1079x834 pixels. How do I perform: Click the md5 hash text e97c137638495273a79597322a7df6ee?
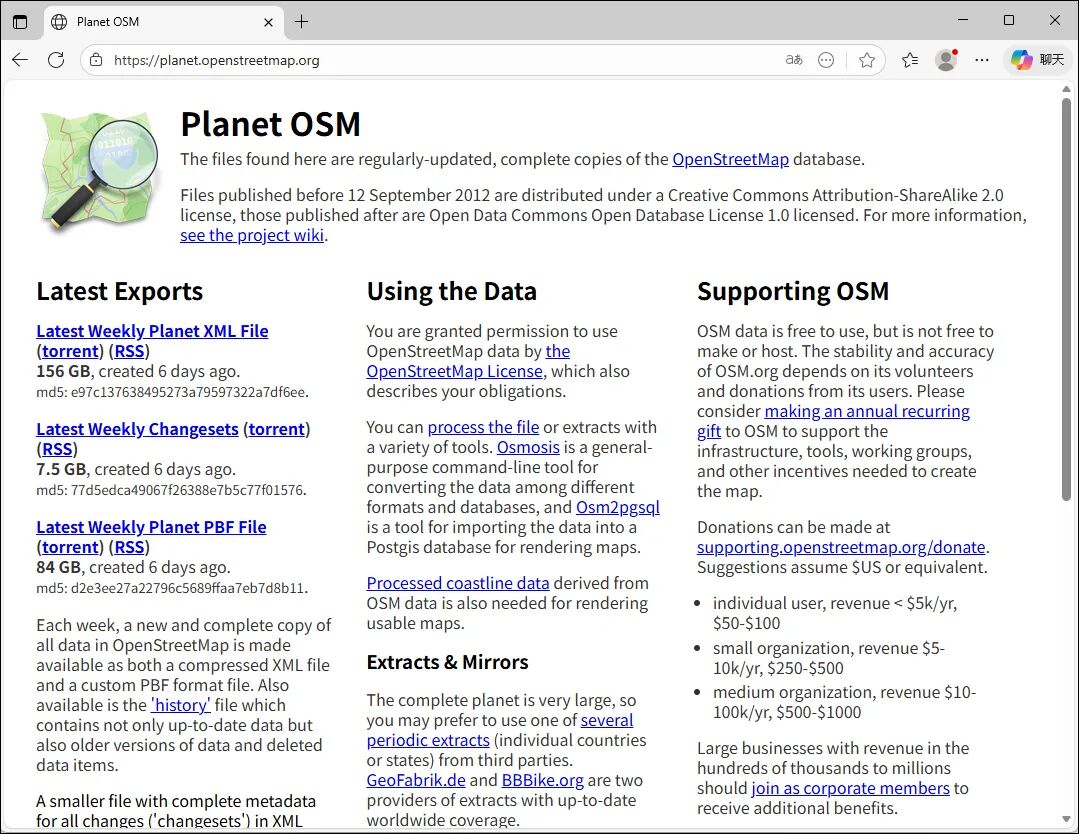tap(188, 392)
